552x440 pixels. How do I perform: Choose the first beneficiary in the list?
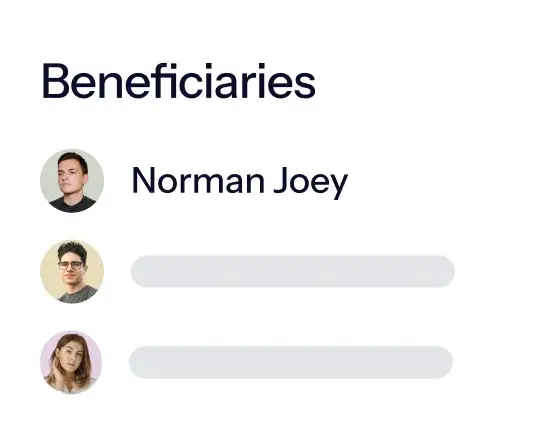pos(194,181)
